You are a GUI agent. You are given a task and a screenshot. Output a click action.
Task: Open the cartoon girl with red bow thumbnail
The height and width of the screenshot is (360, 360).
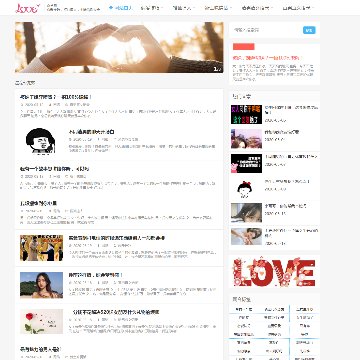coord(246,188)
